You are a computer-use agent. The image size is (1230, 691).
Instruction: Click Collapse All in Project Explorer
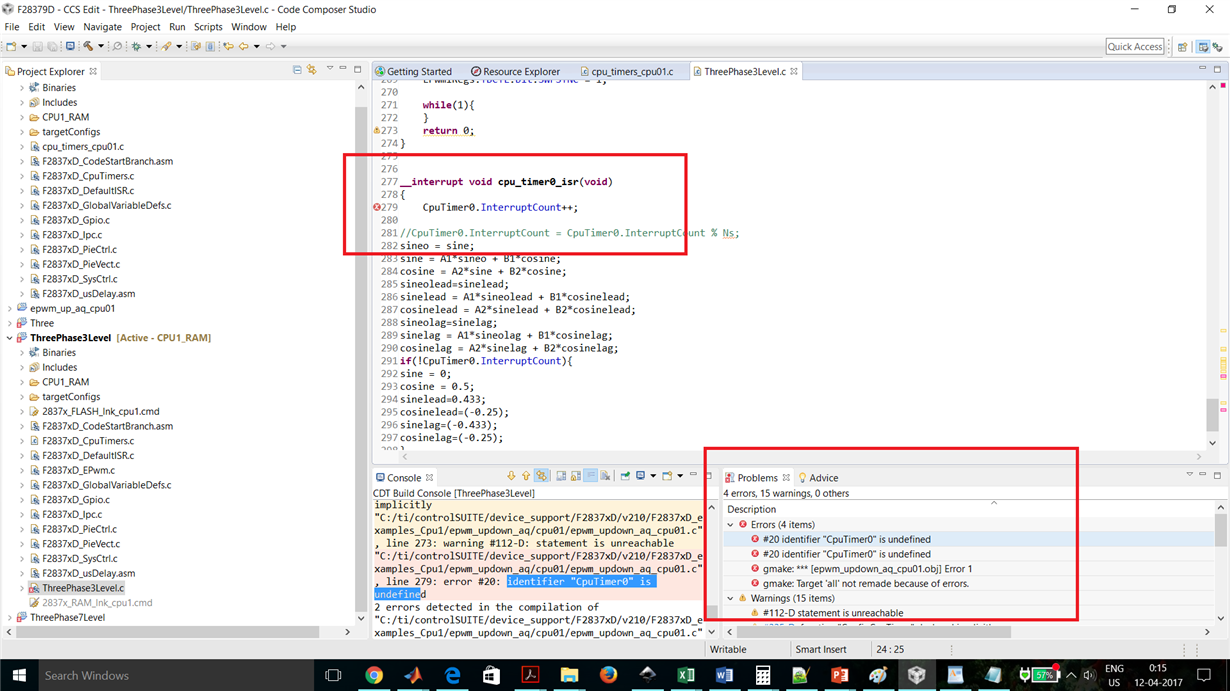pos(297,70)
